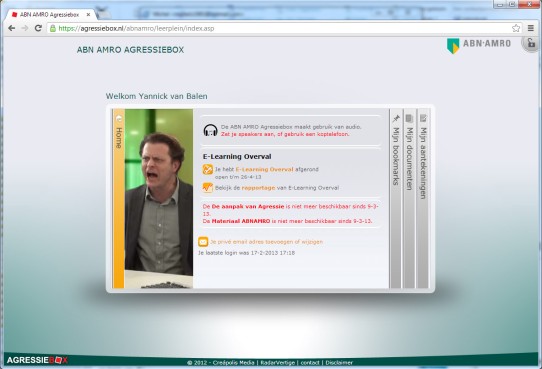Click the E-Learning Overval completed icon
Screen dimensions: 542x369
207,169
